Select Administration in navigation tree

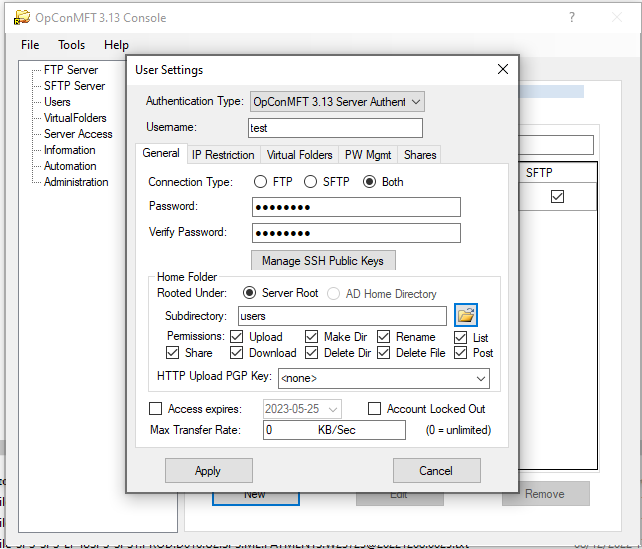76,182
